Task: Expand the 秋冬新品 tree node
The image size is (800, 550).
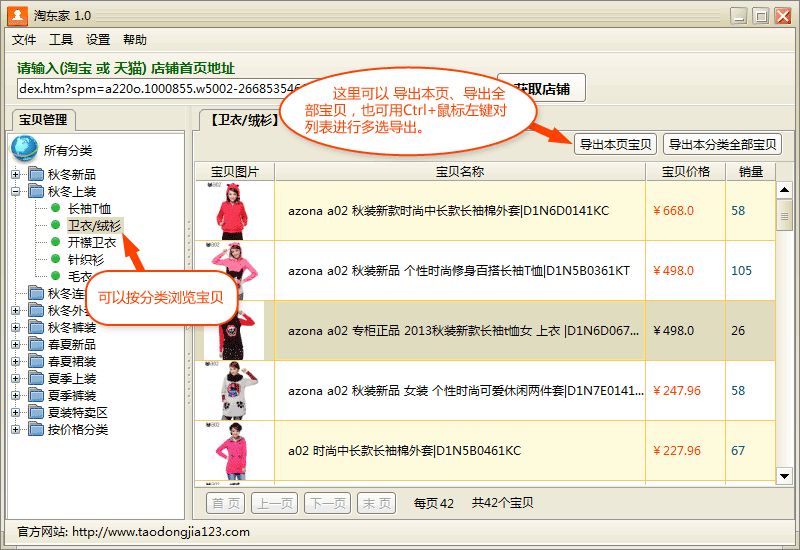Action: (16, 174)
